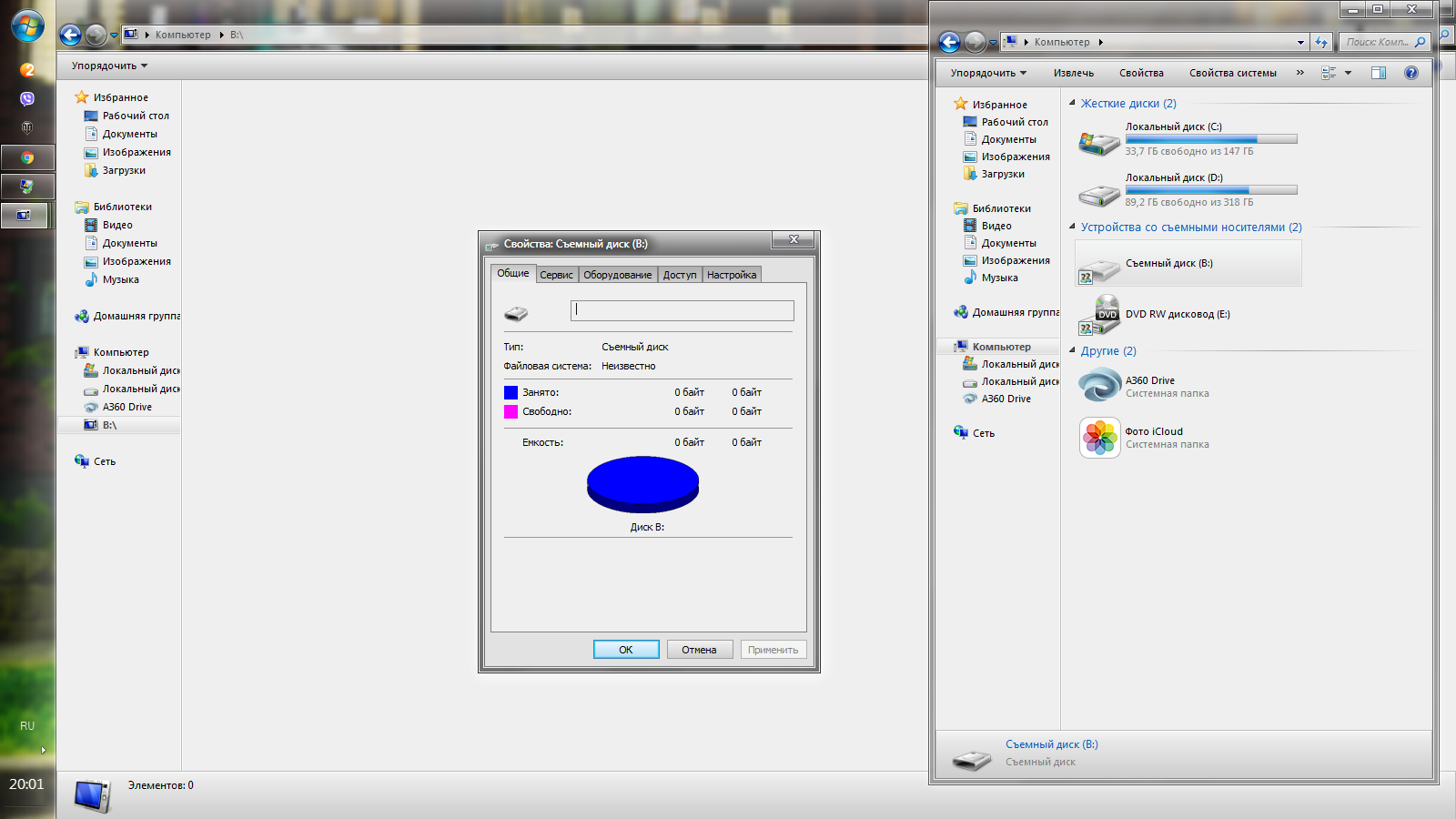Screen dimensions: 1456x819
Task: Switch to the Оборудование tab
Action: [617, 275]
